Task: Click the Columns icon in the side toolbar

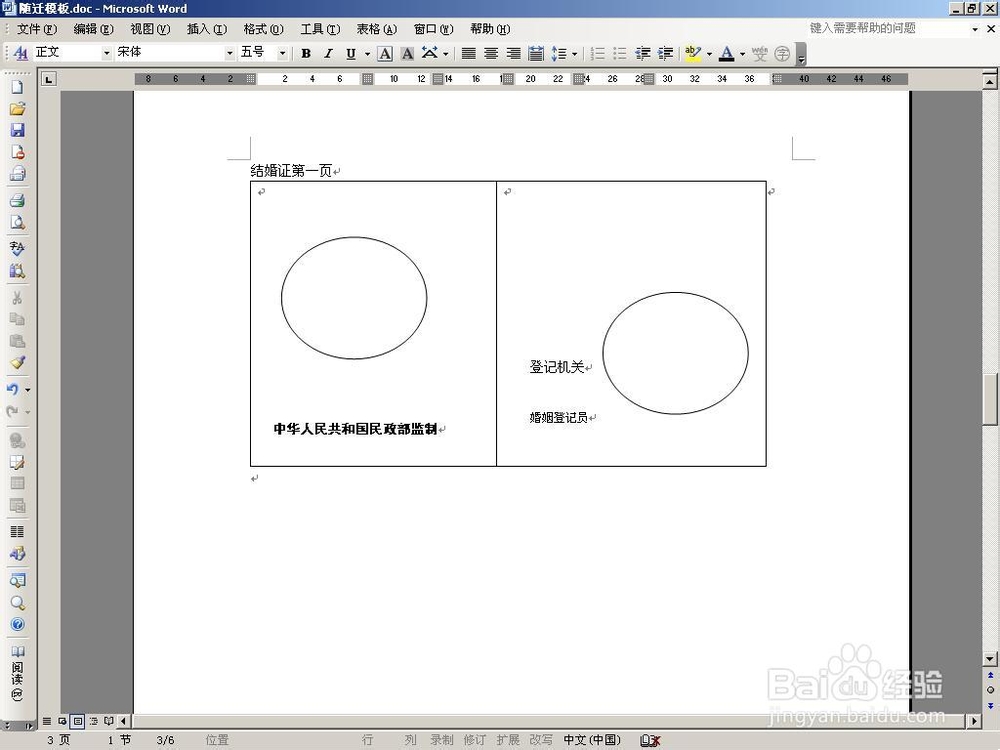Action: point(17,531)
